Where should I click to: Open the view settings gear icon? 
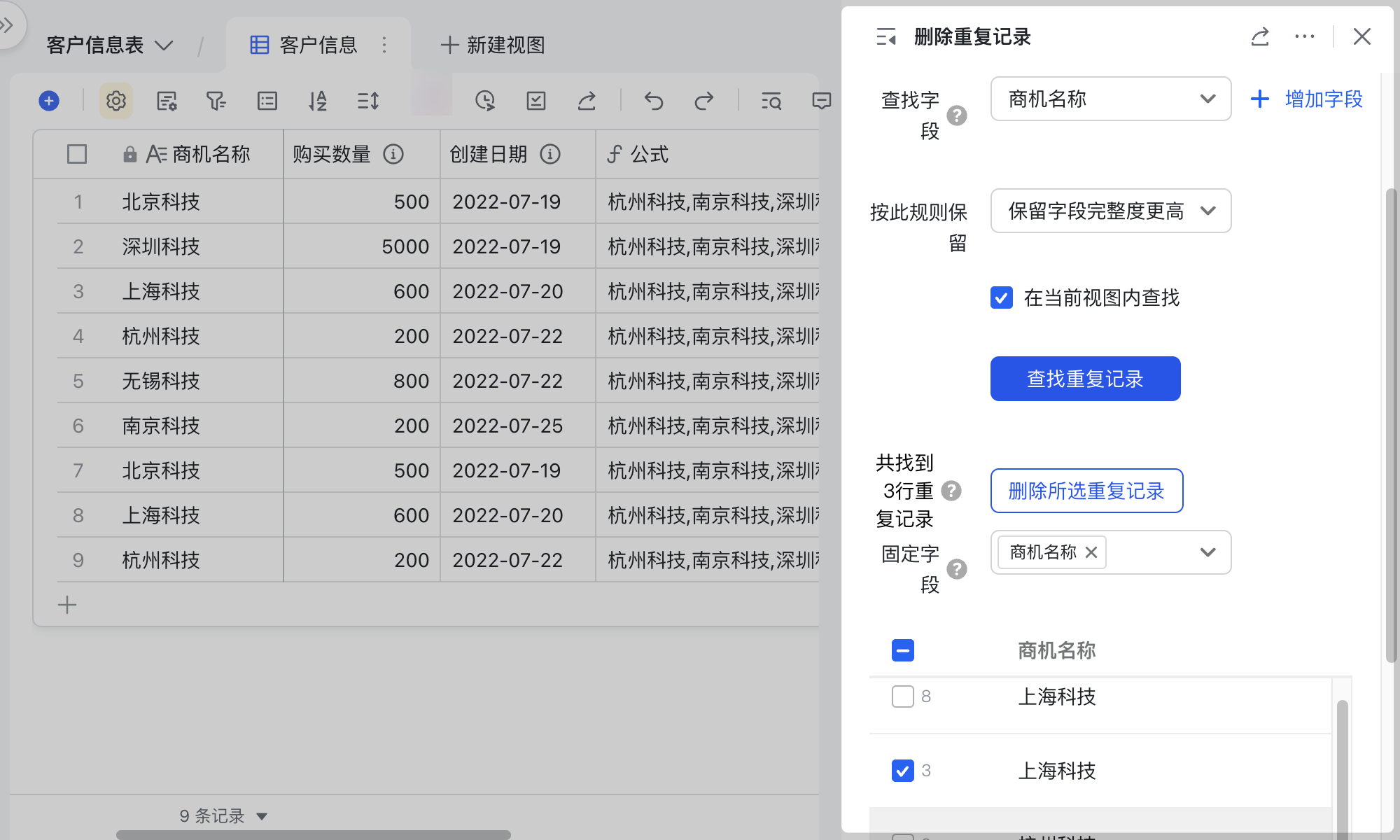point(116,101)
